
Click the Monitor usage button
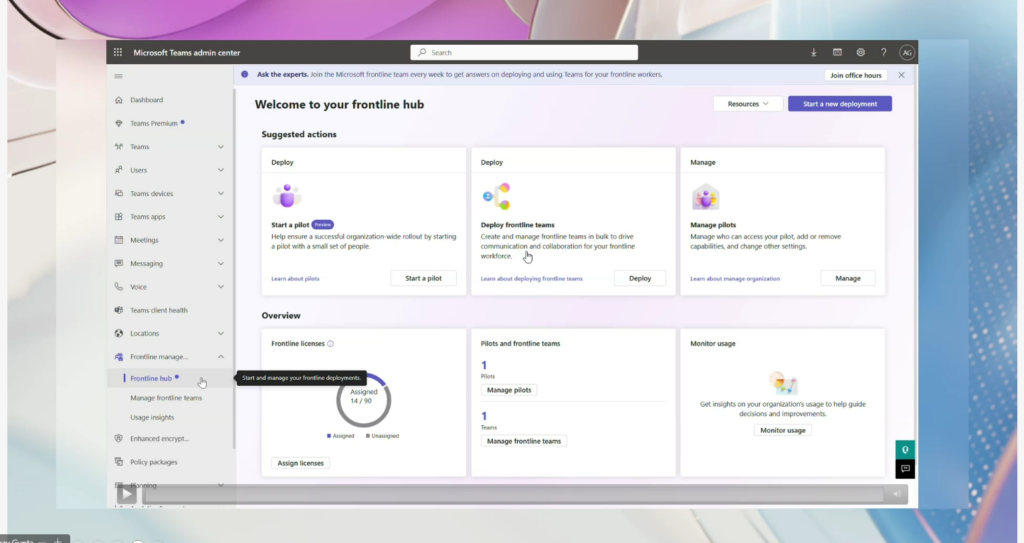(x=782, y=430)
